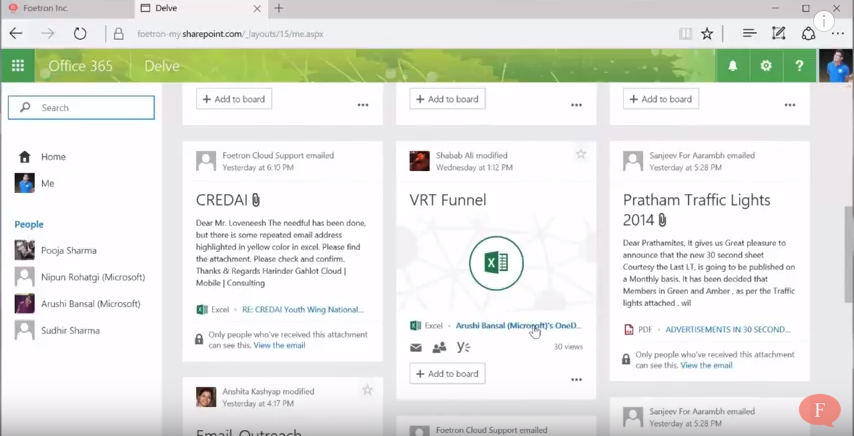View the email on Pratham card
Image resolution: width=854 pixels, height=436 pixels.
tap(706, 365)
